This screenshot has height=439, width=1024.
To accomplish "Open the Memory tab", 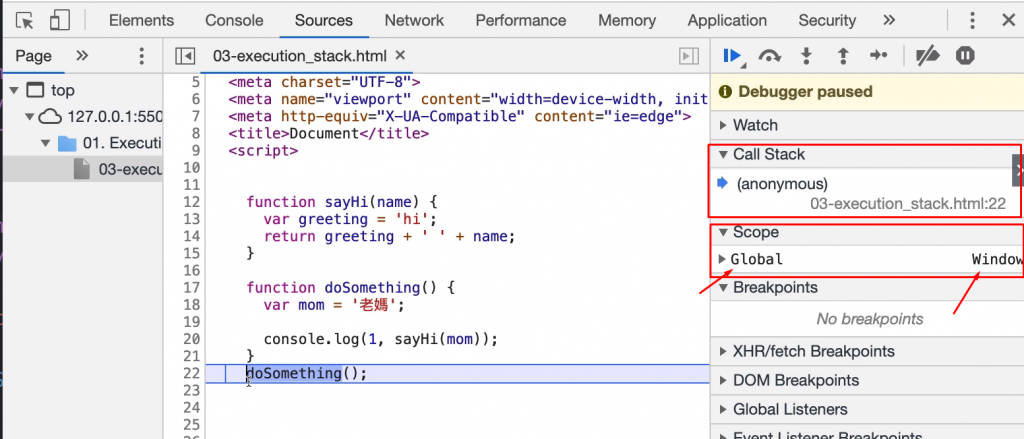I will pos(627,20).
